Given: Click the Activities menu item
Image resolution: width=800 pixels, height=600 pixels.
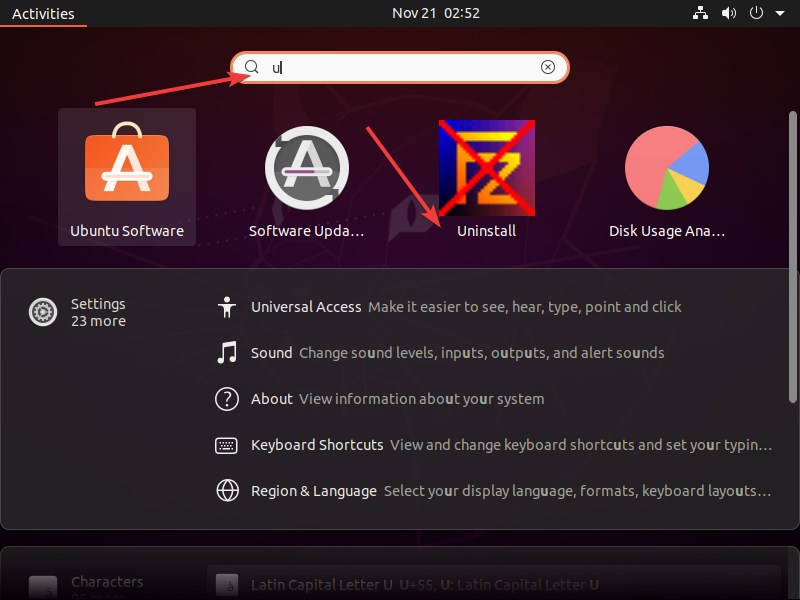Looking at the screenshot, I should coord(44,13).
